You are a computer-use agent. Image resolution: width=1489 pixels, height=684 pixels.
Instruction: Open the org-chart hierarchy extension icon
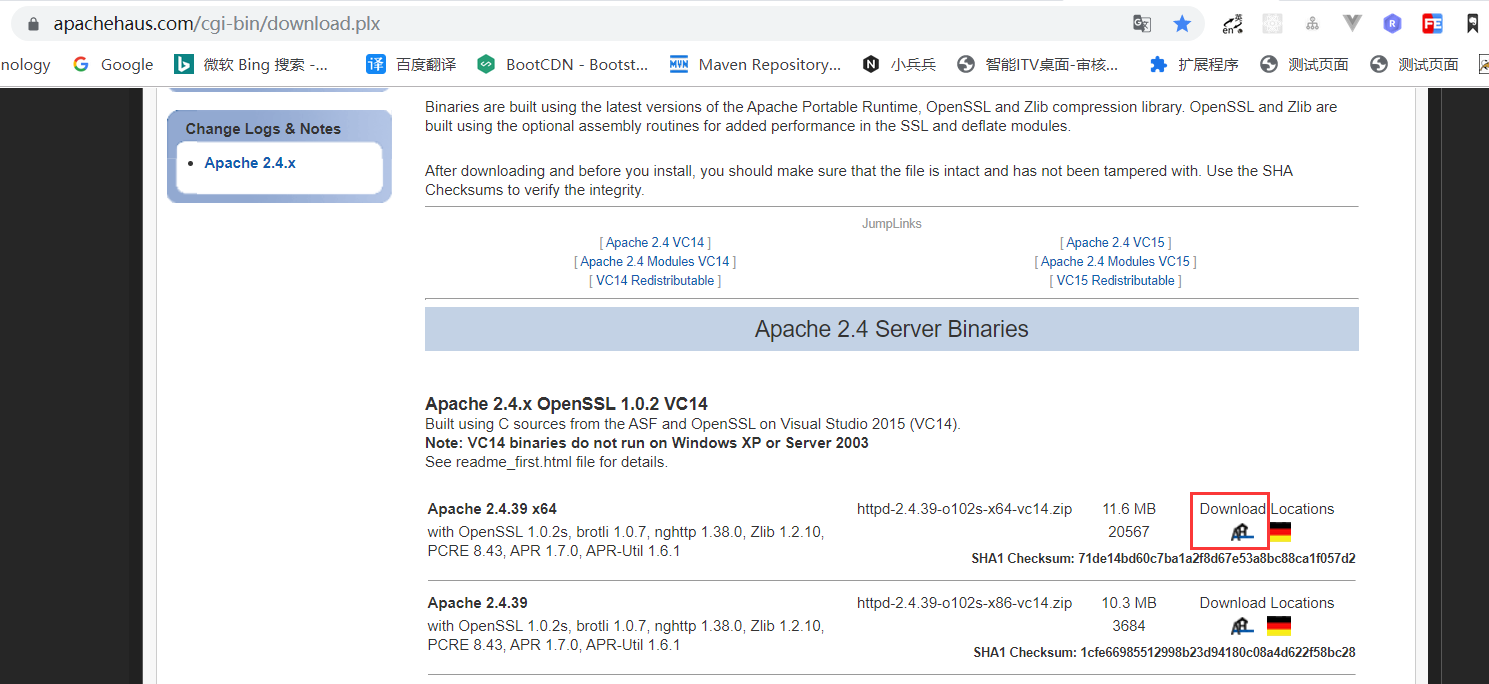pos(1313,23)
